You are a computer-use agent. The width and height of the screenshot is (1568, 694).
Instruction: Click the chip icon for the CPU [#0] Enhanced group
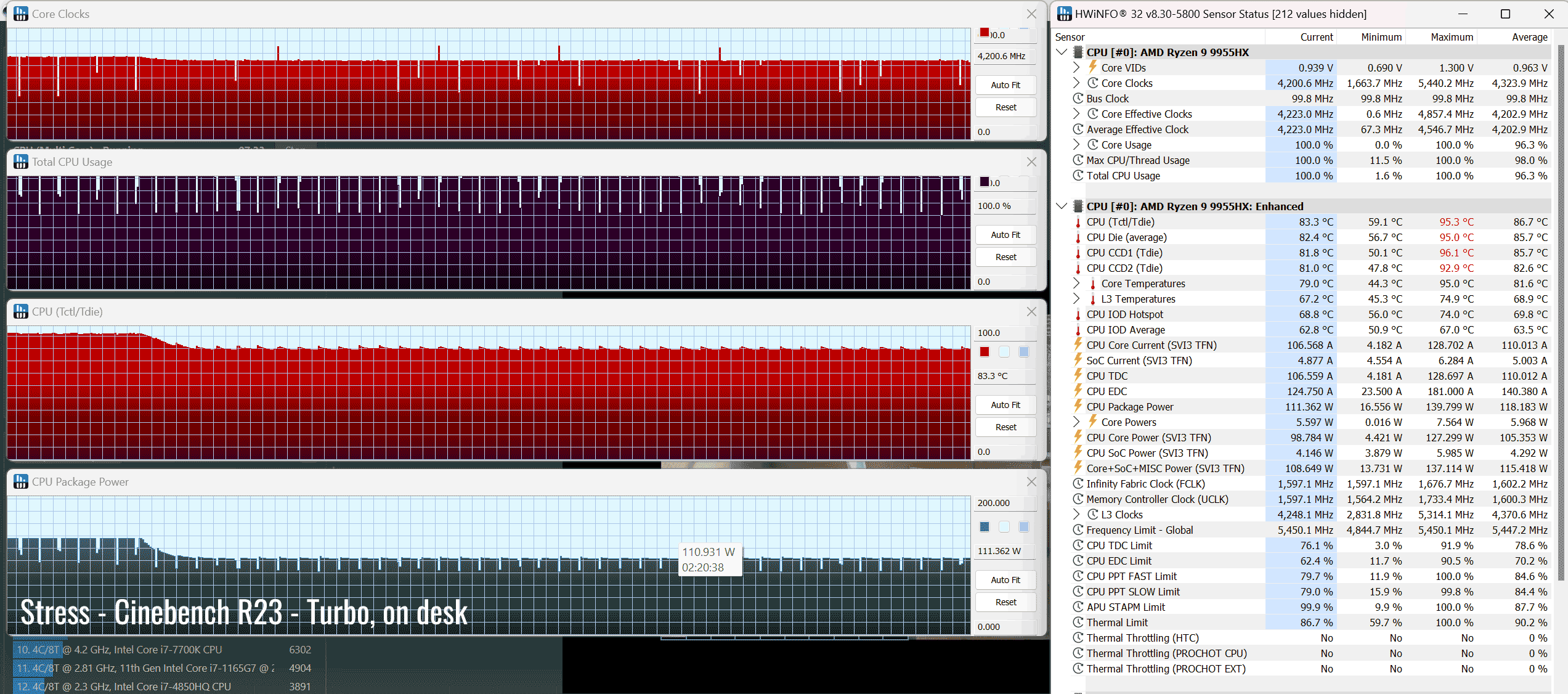coord(1078,206)
